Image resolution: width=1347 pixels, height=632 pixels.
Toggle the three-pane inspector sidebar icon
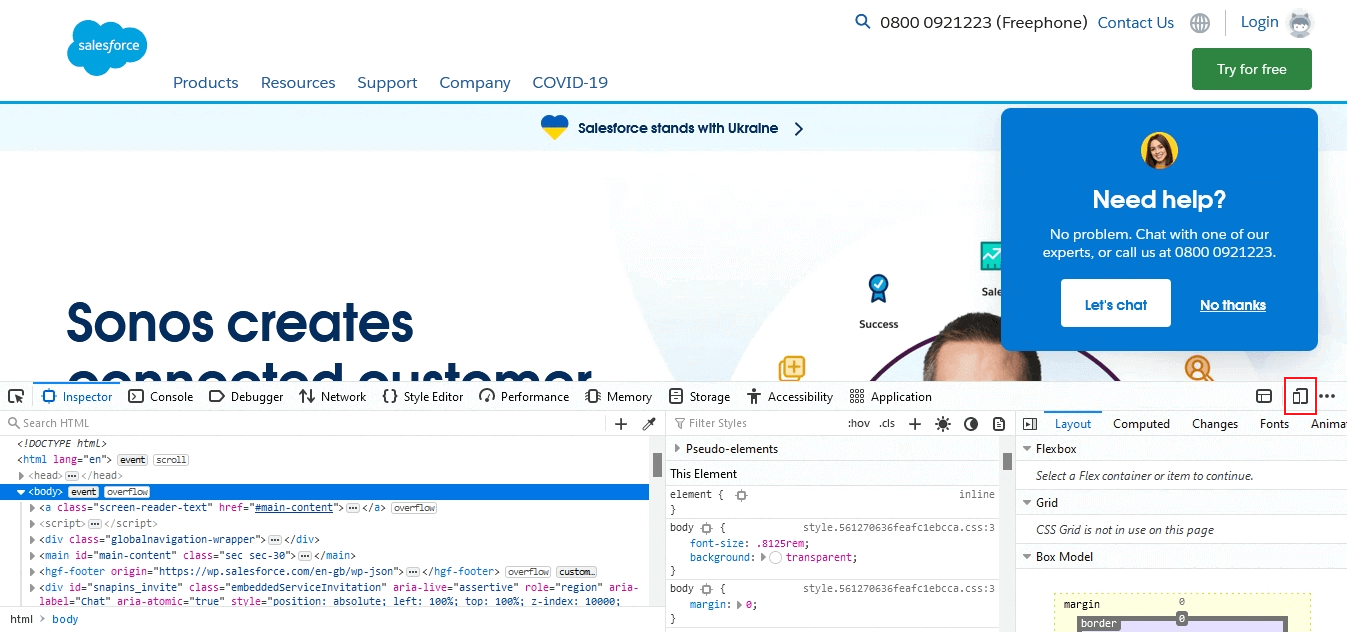[x=1030, y=424]
